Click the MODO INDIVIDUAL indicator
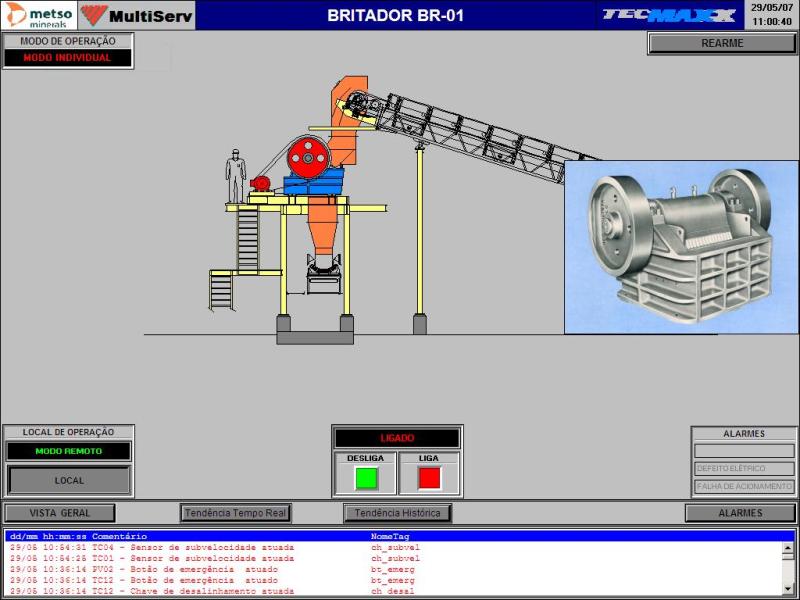The image size is (800, 600). (x=67, y=58)
